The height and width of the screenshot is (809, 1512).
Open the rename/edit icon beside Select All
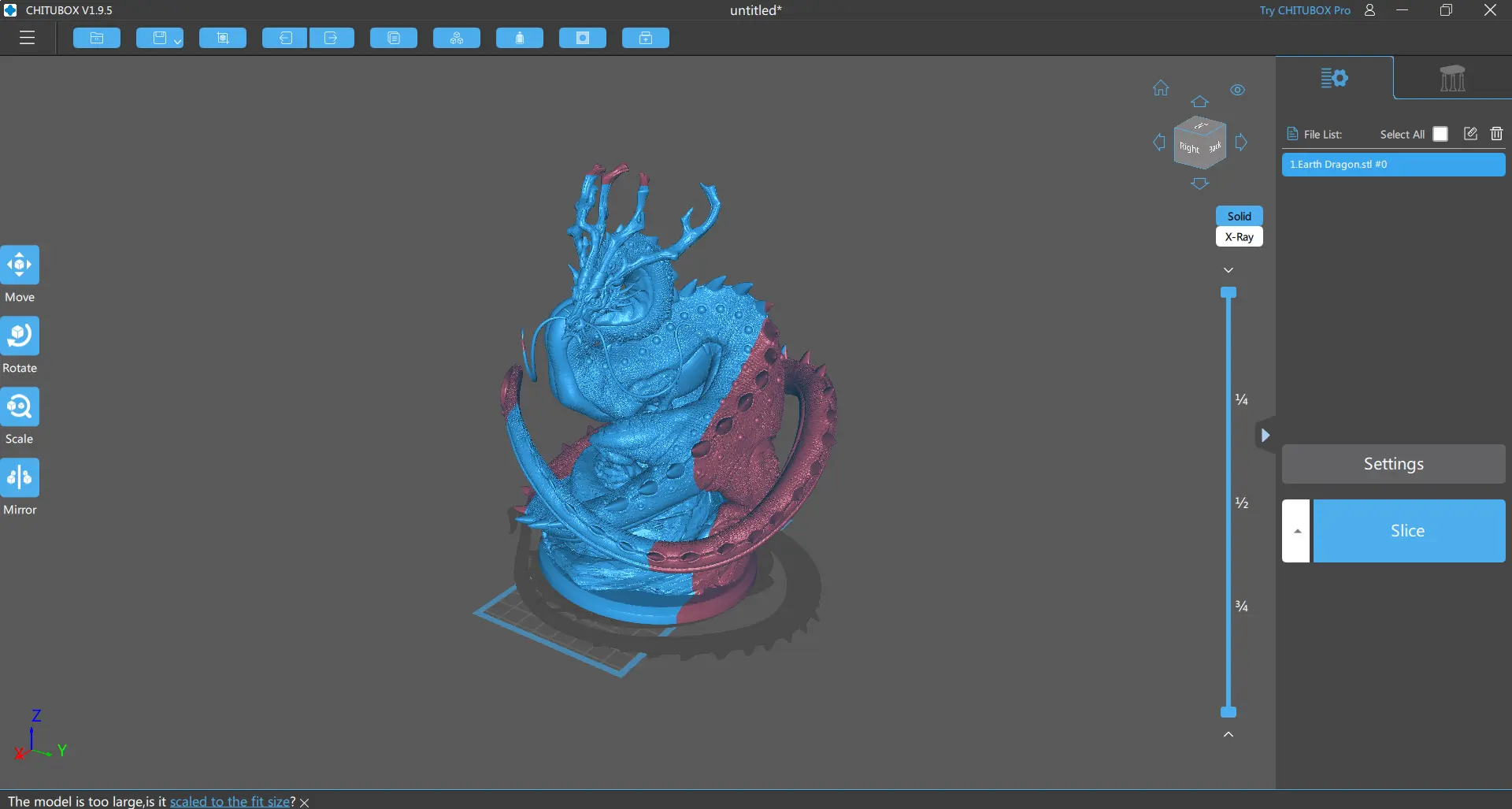click(x=1470, y=133)
